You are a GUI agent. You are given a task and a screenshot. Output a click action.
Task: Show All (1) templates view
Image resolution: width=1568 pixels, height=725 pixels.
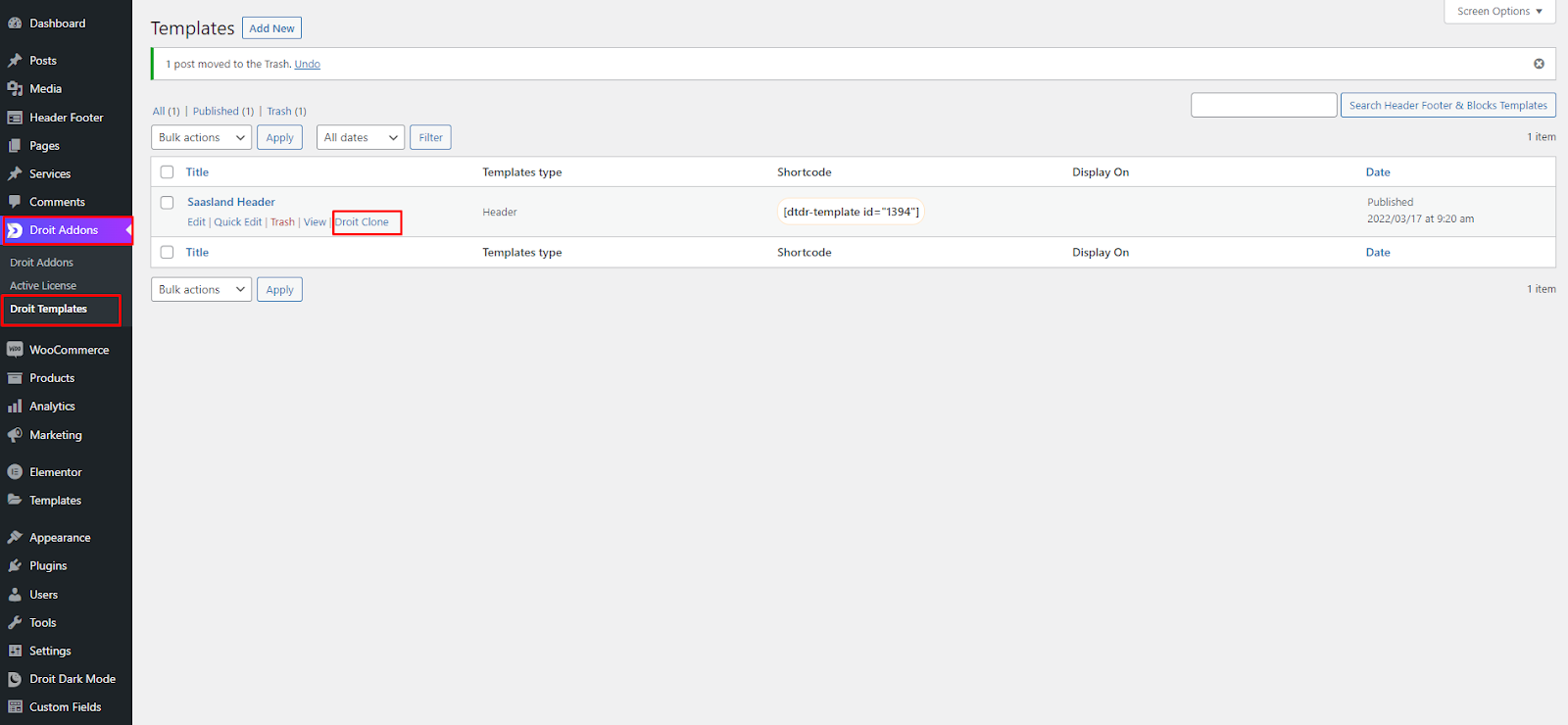click(166, 112)
